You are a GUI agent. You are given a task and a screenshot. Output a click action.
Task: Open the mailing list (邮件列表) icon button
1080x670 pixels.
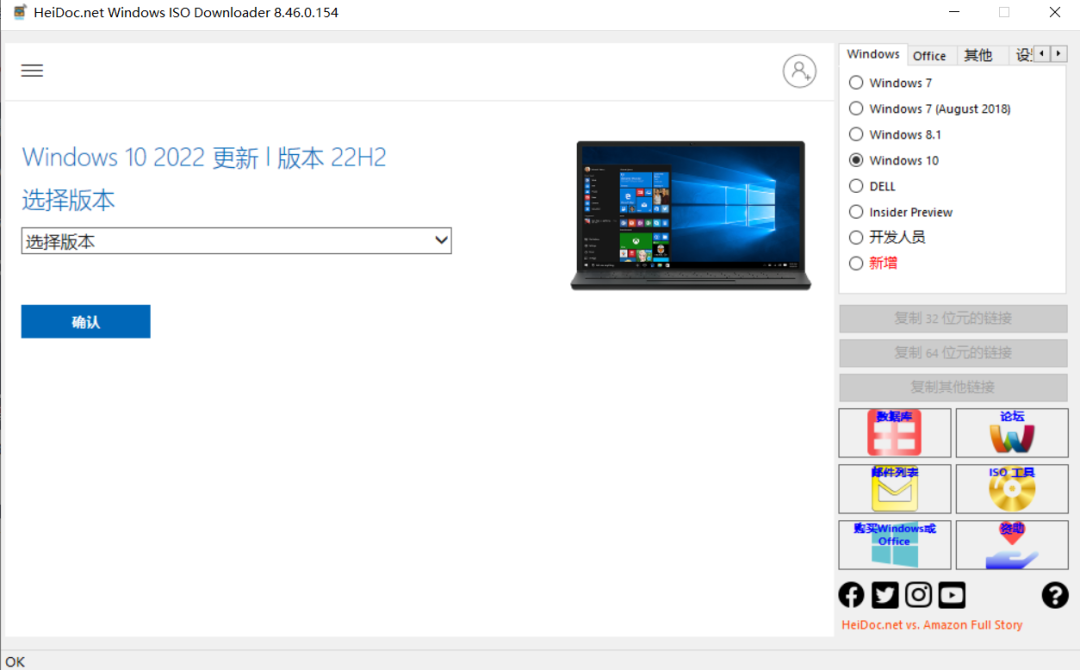click(x=895, y=489)
